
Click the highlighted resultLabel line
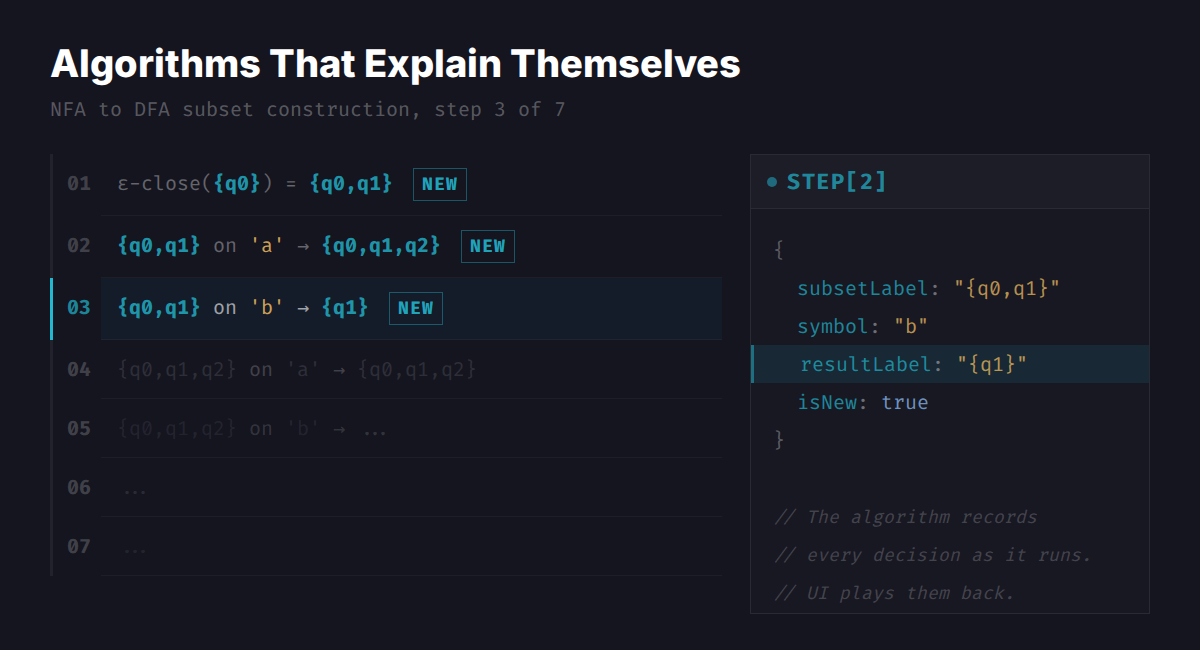[913, 365]
